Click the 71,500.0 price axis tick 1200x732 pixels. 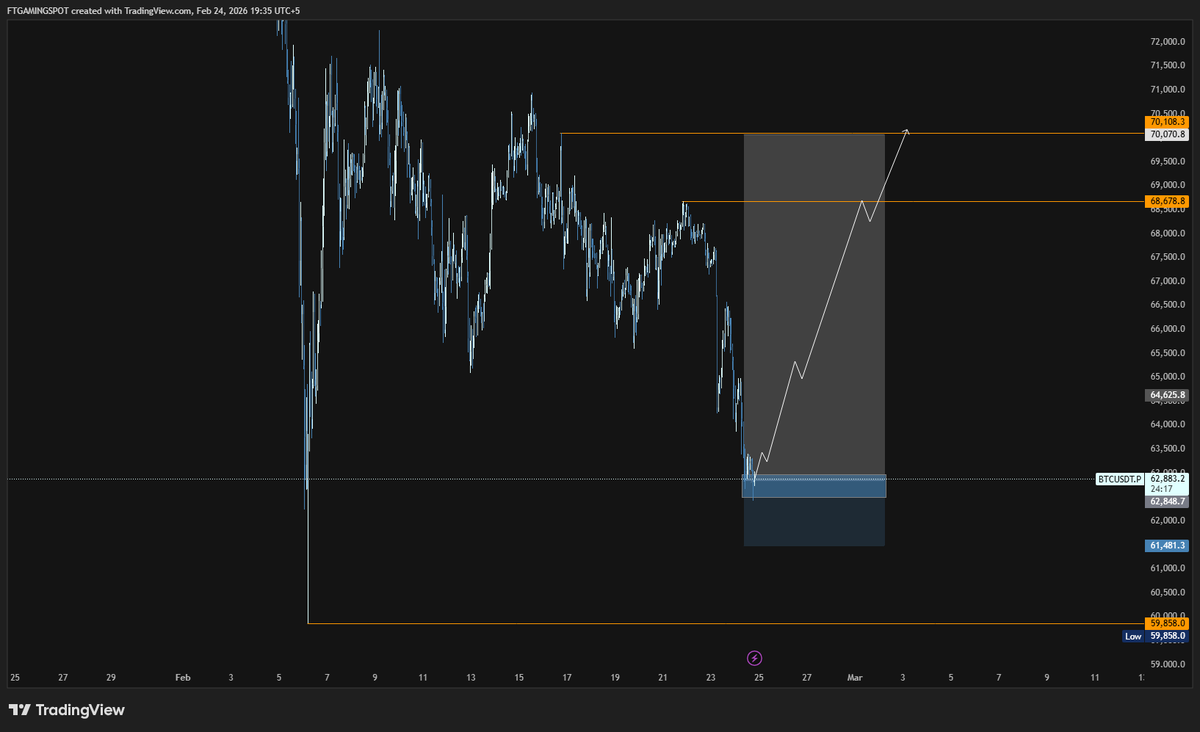1168,66
